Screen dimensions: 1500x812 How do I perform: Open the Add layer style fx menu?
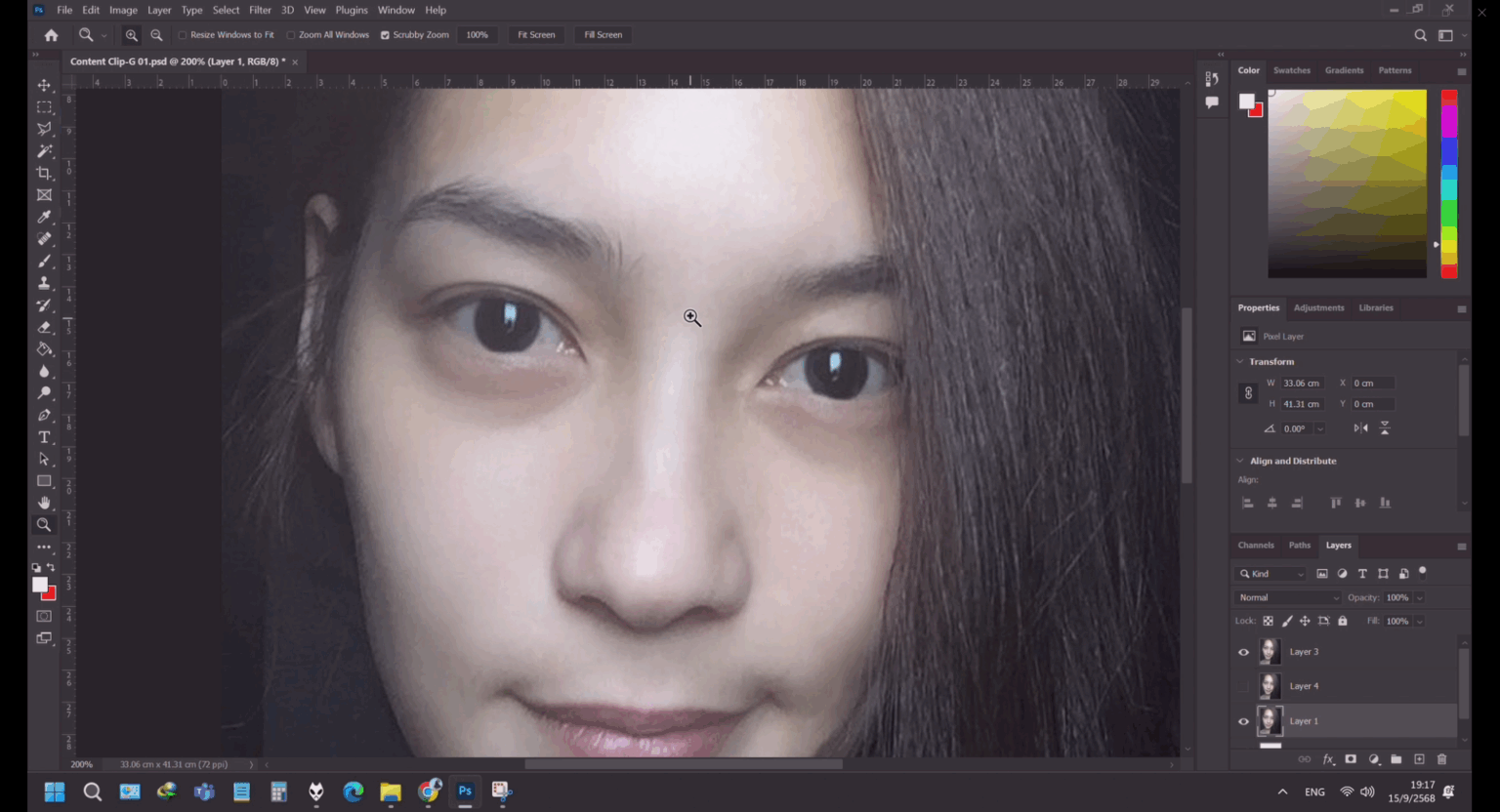pyautogui.click(x=1327, y=759)
